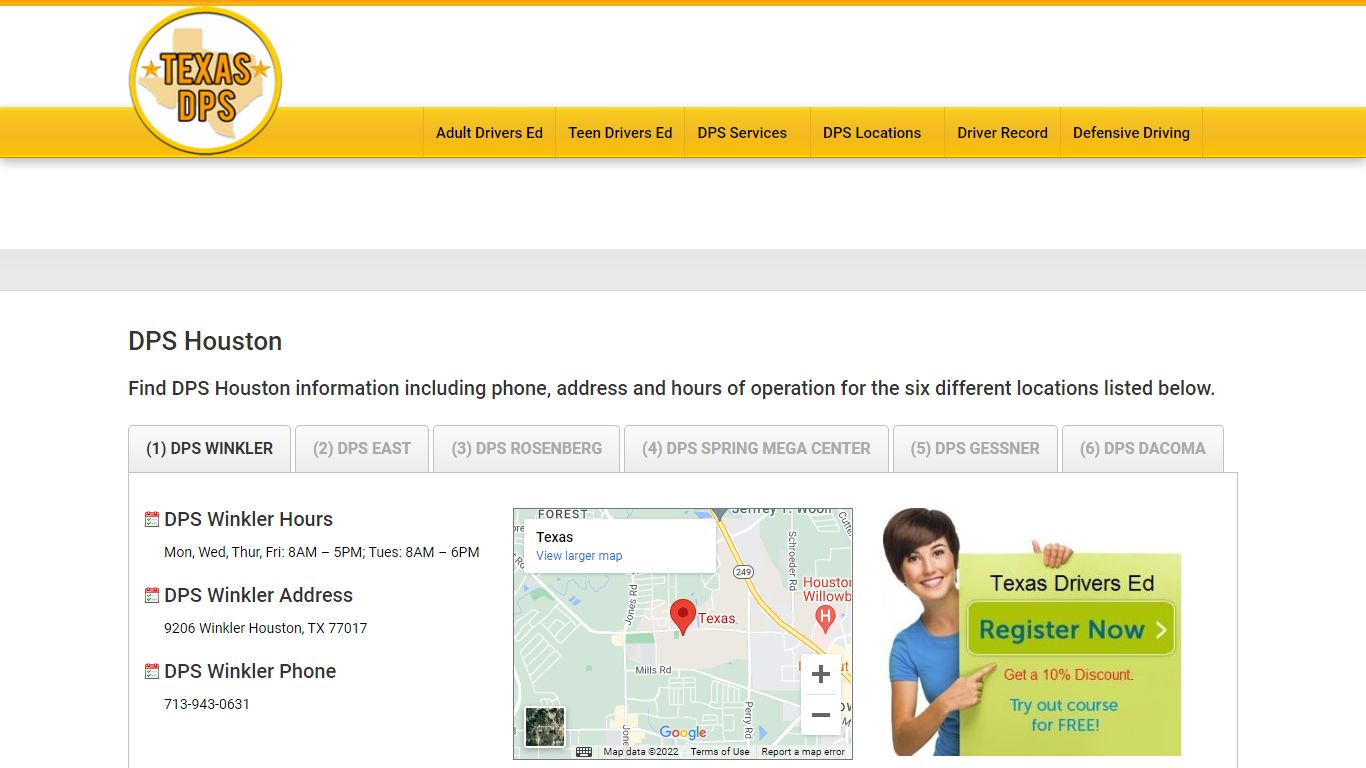The height and width of the screenshot is (768, 1366).
Task: Open the Adult Drivers Ed menu
Action: (x=489, y=132)
